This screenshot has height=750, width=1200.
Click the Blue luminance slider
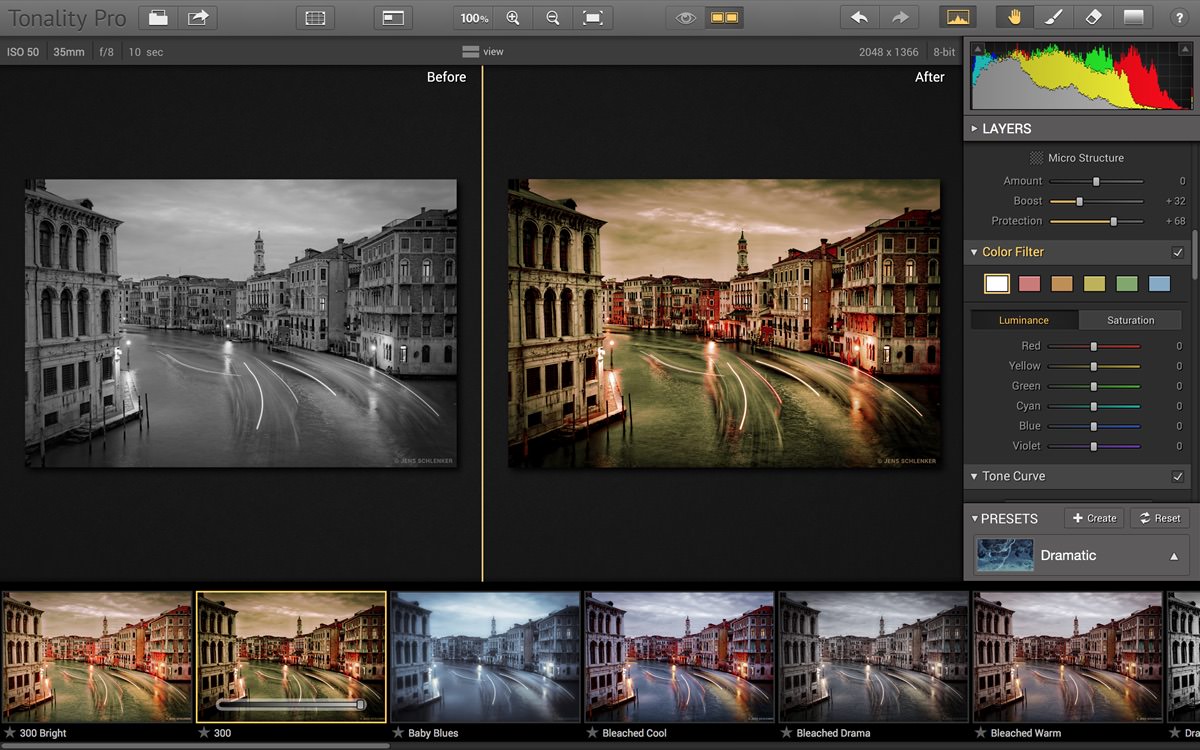coord(1094,426)
